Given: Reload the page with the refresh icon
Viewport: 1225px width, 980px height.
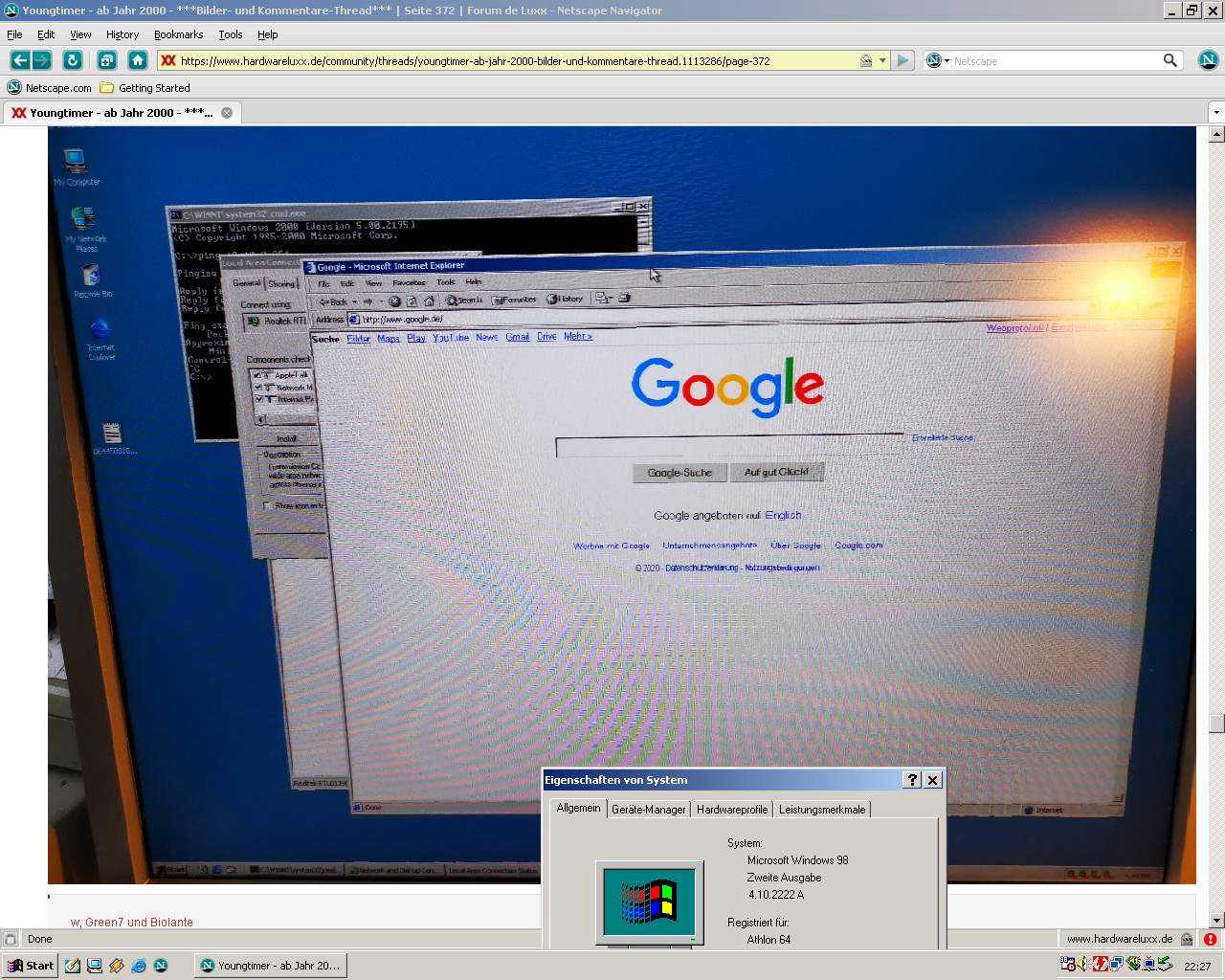Looking at the screenshot, I should 72,60.
